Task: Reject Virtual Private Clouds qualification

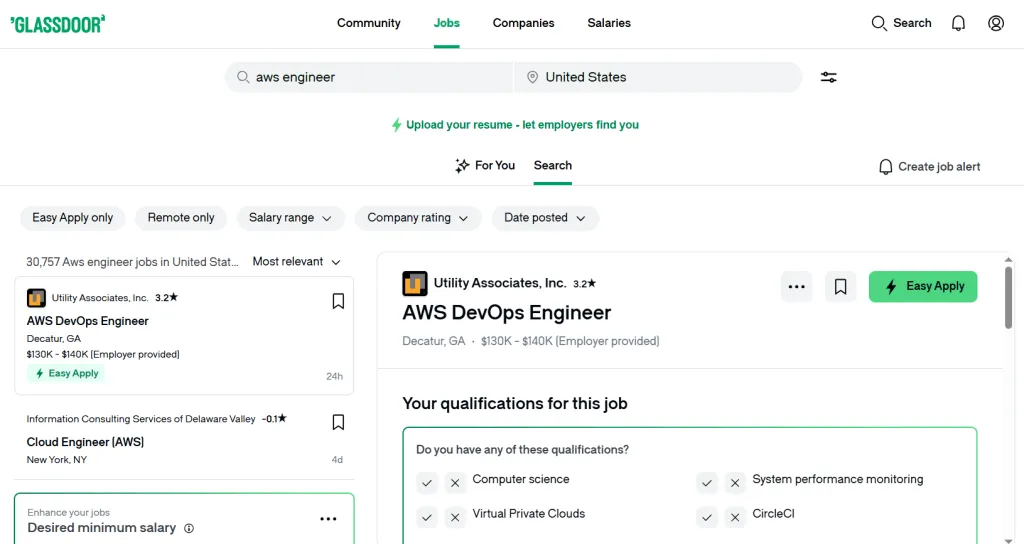Action: point(455,517)
